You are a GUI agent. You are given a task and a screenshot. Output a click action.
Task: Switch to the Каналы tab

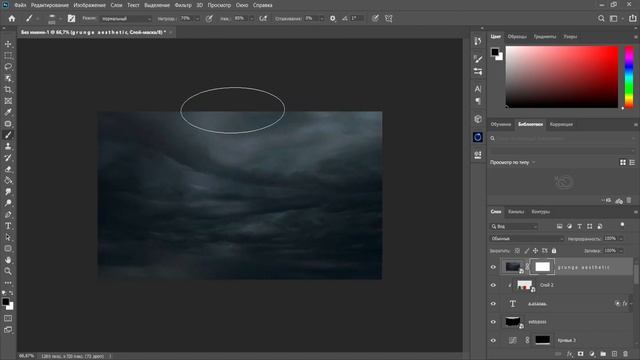click(516, 212)
